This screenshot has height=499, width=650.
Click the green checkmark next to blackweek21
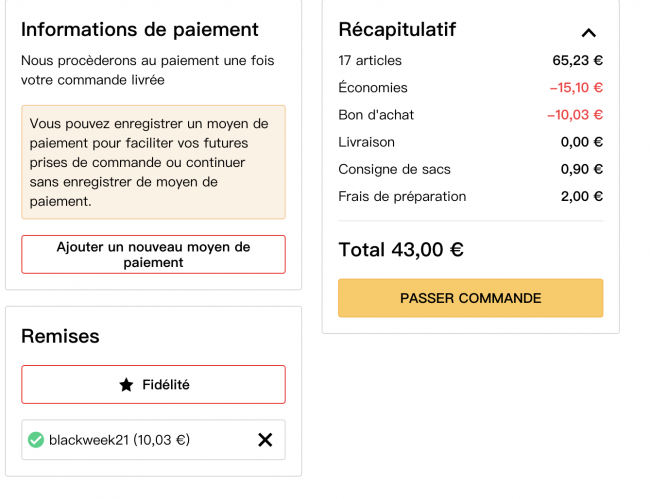(x=36, y=440)
